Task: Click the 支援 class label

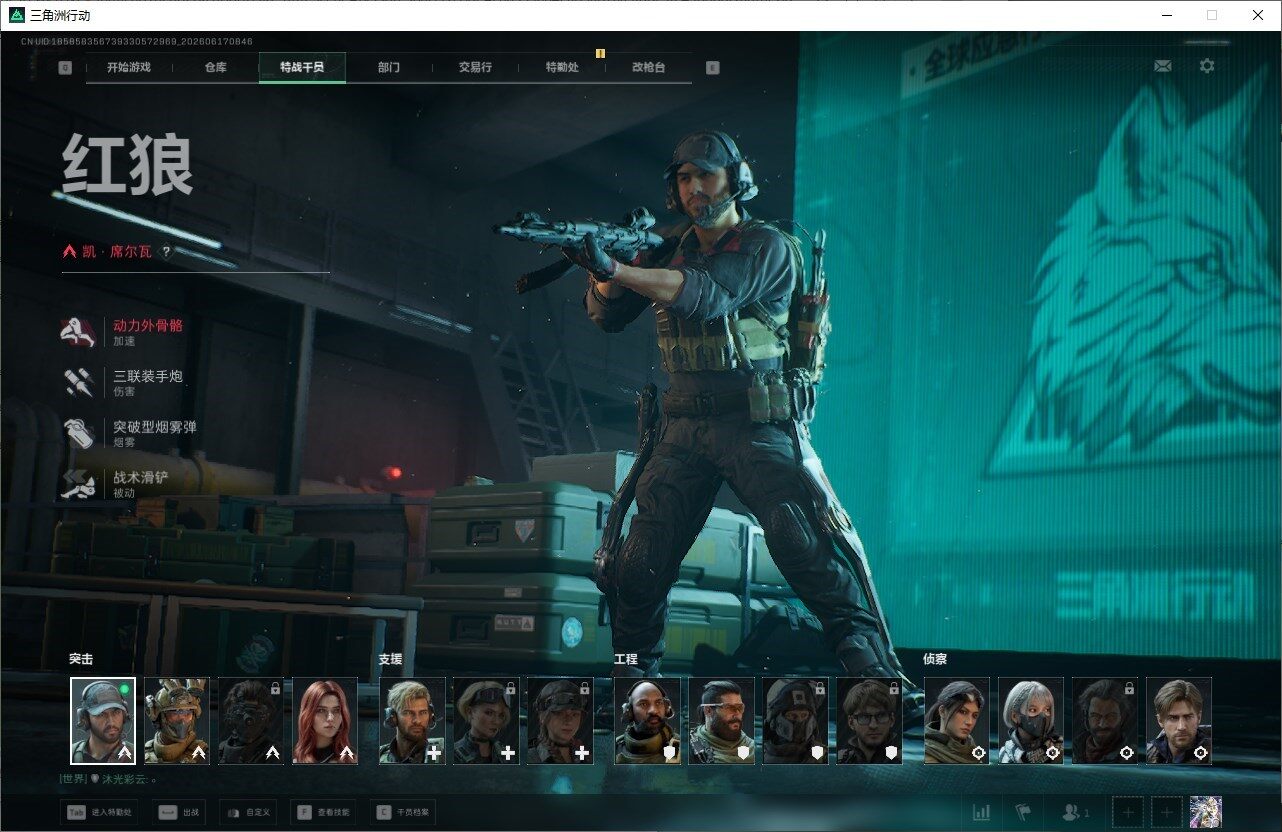Action: coord(390,660)
